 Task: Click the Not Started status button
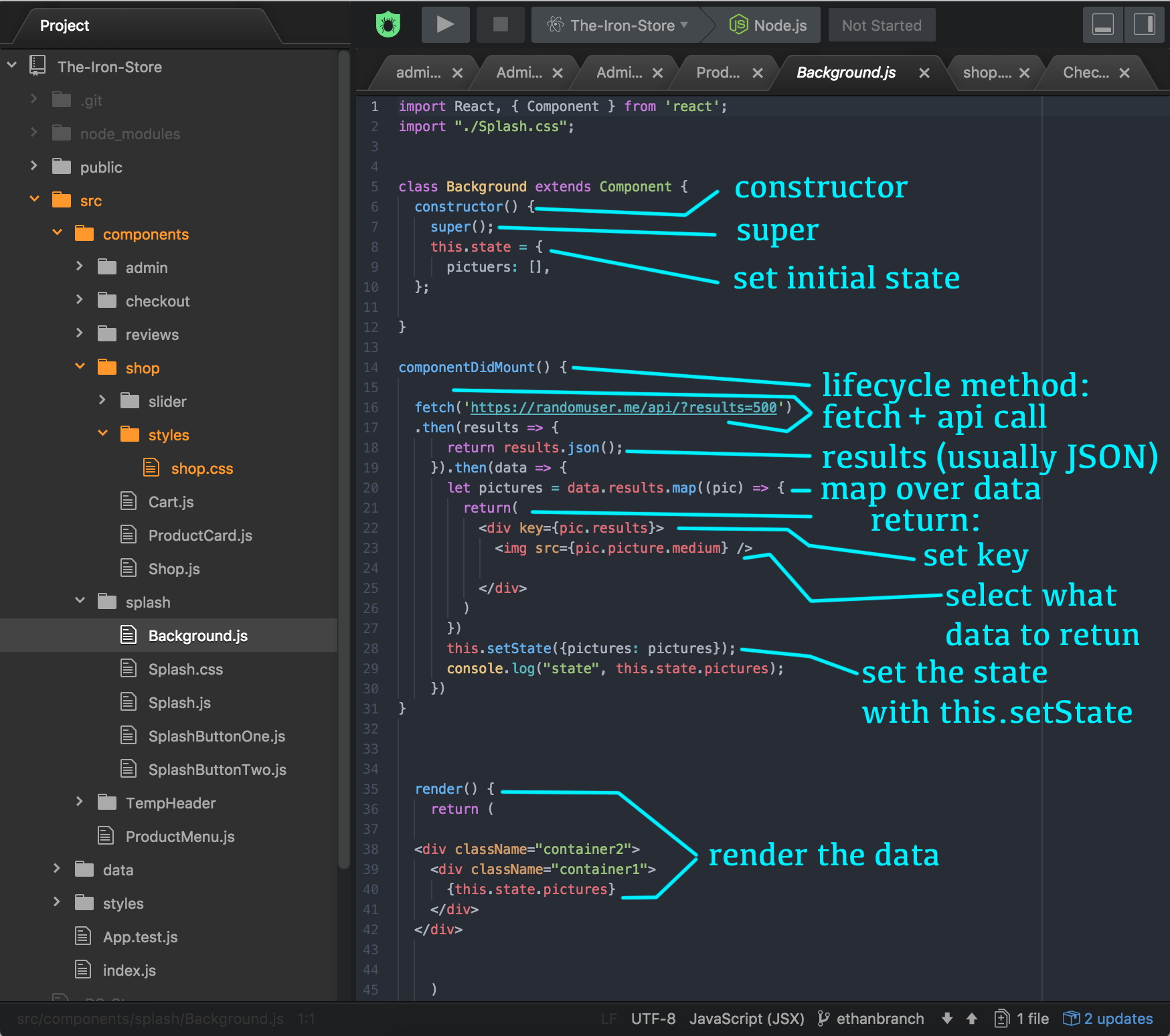882,25
